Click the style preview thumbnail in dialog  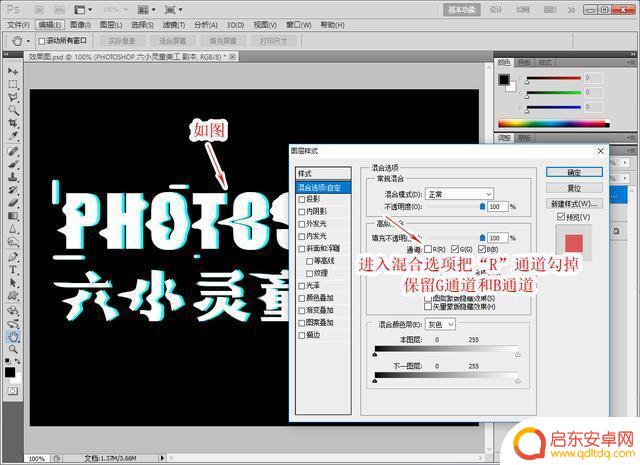pos(574,243)
